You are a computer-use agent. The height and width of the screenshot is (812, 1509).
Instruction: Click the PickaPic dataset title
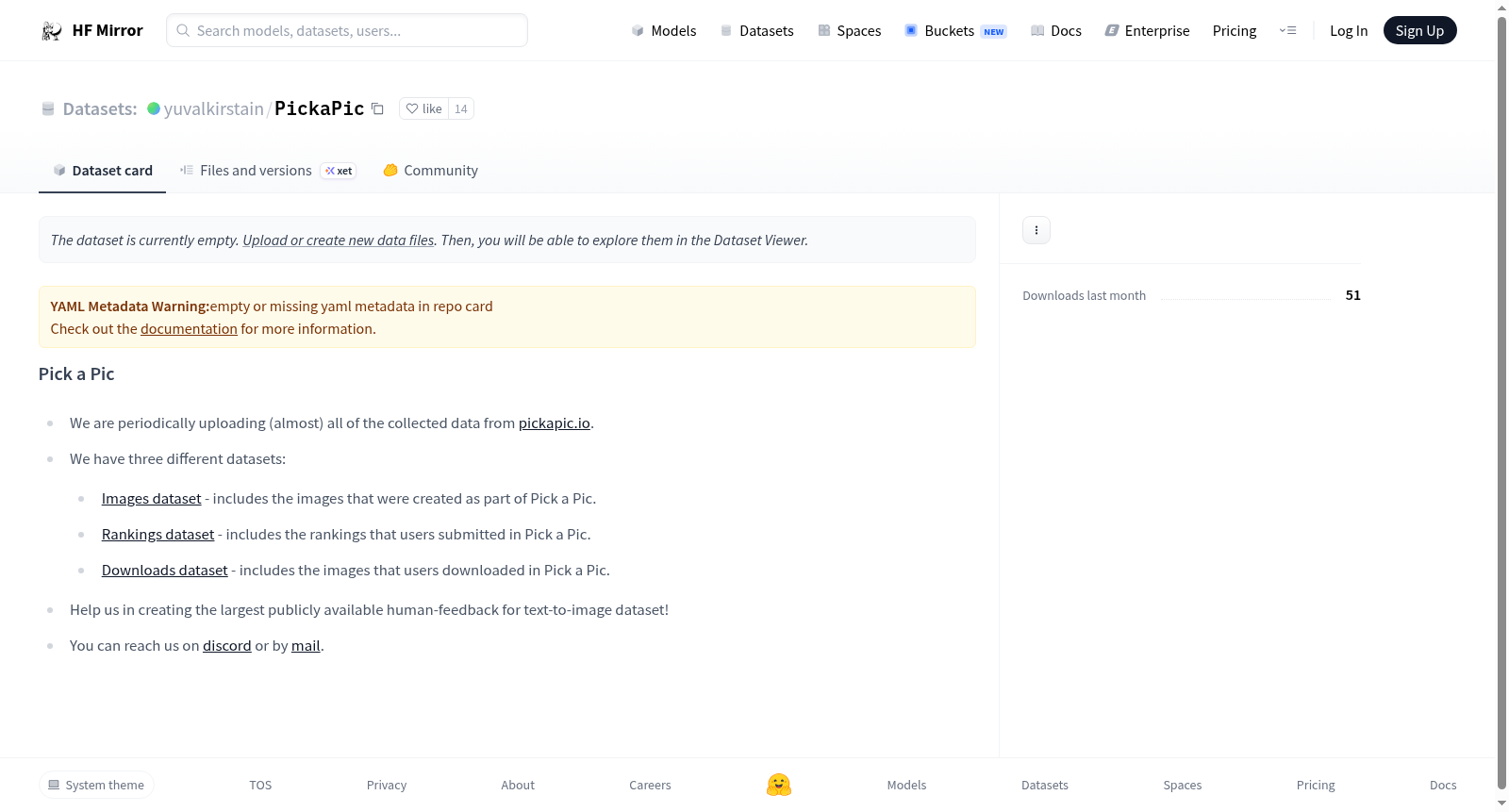(319, 108)
